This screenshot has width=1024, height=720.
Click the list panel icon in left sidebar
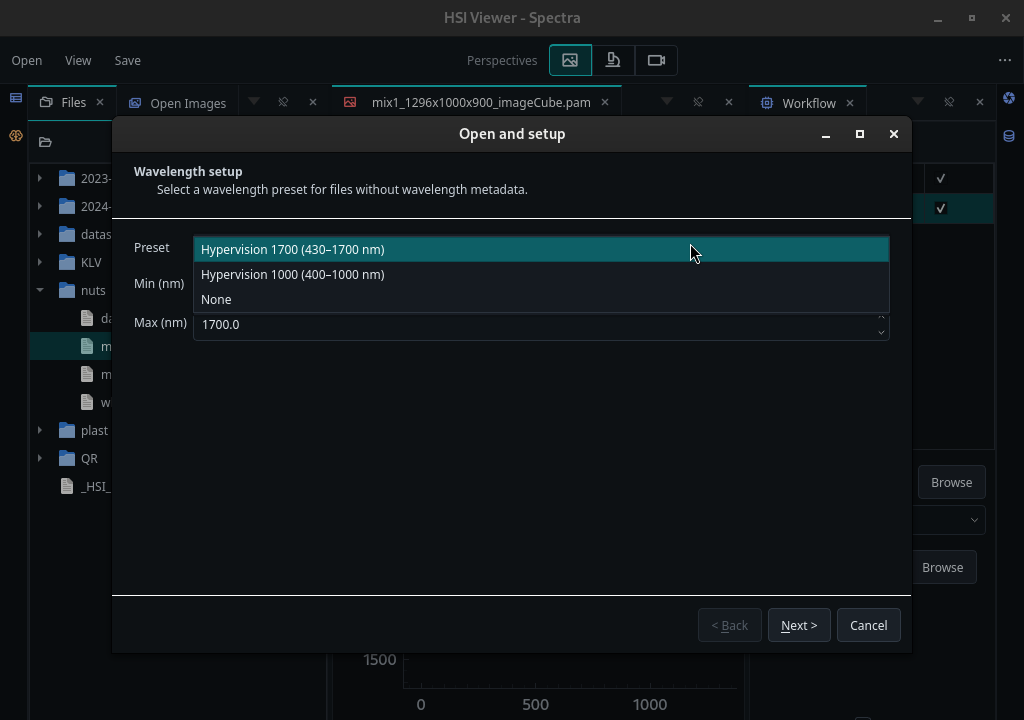16,98
